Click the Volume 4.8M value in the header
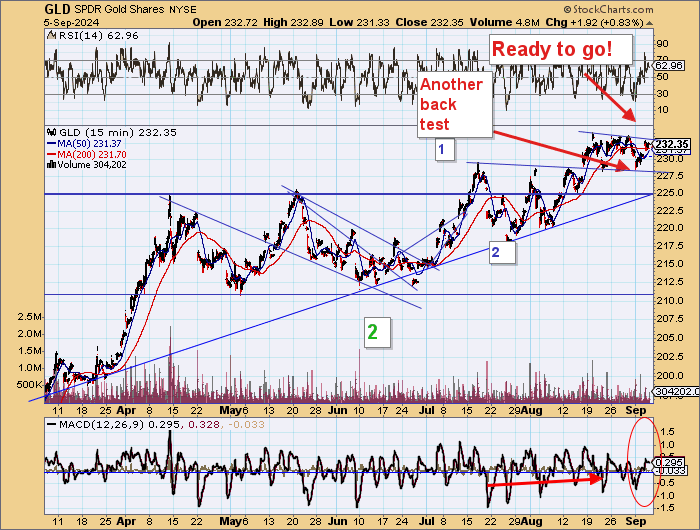 (504, 22)
